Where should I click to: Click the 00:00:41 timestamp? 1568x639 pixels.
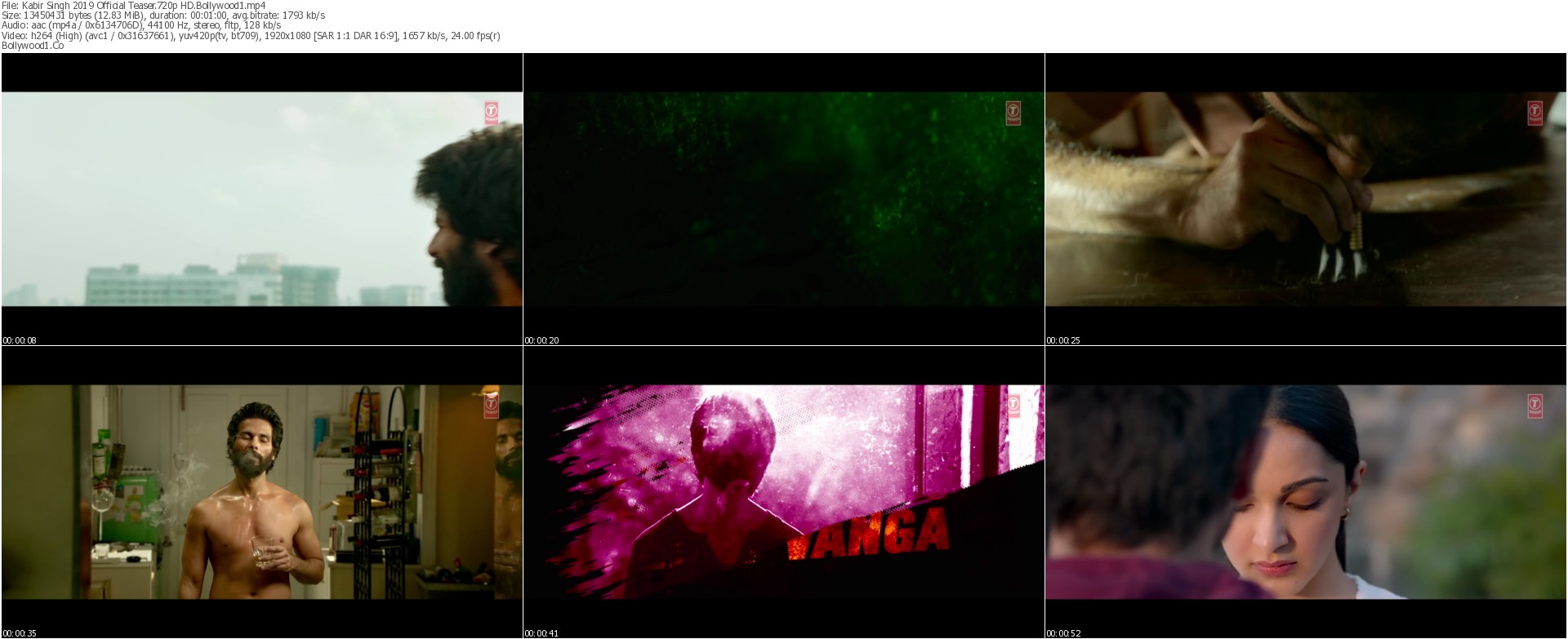[542, 633]
